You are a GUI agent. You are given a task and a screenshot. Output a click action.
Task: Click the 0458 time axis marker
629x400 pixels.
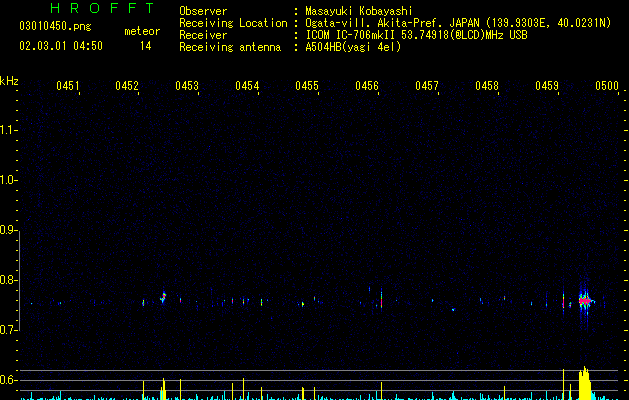point(487,86)
